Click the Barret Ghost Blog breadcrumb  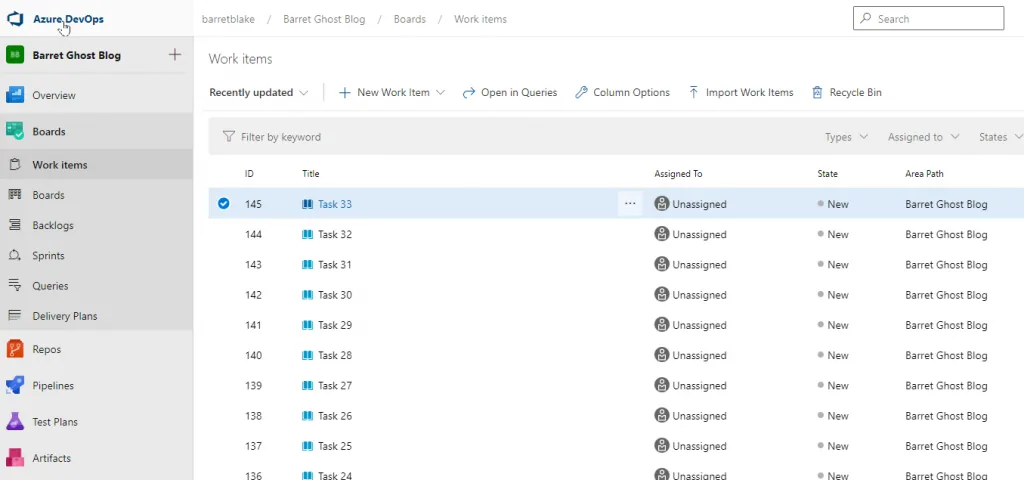(324, 19)
